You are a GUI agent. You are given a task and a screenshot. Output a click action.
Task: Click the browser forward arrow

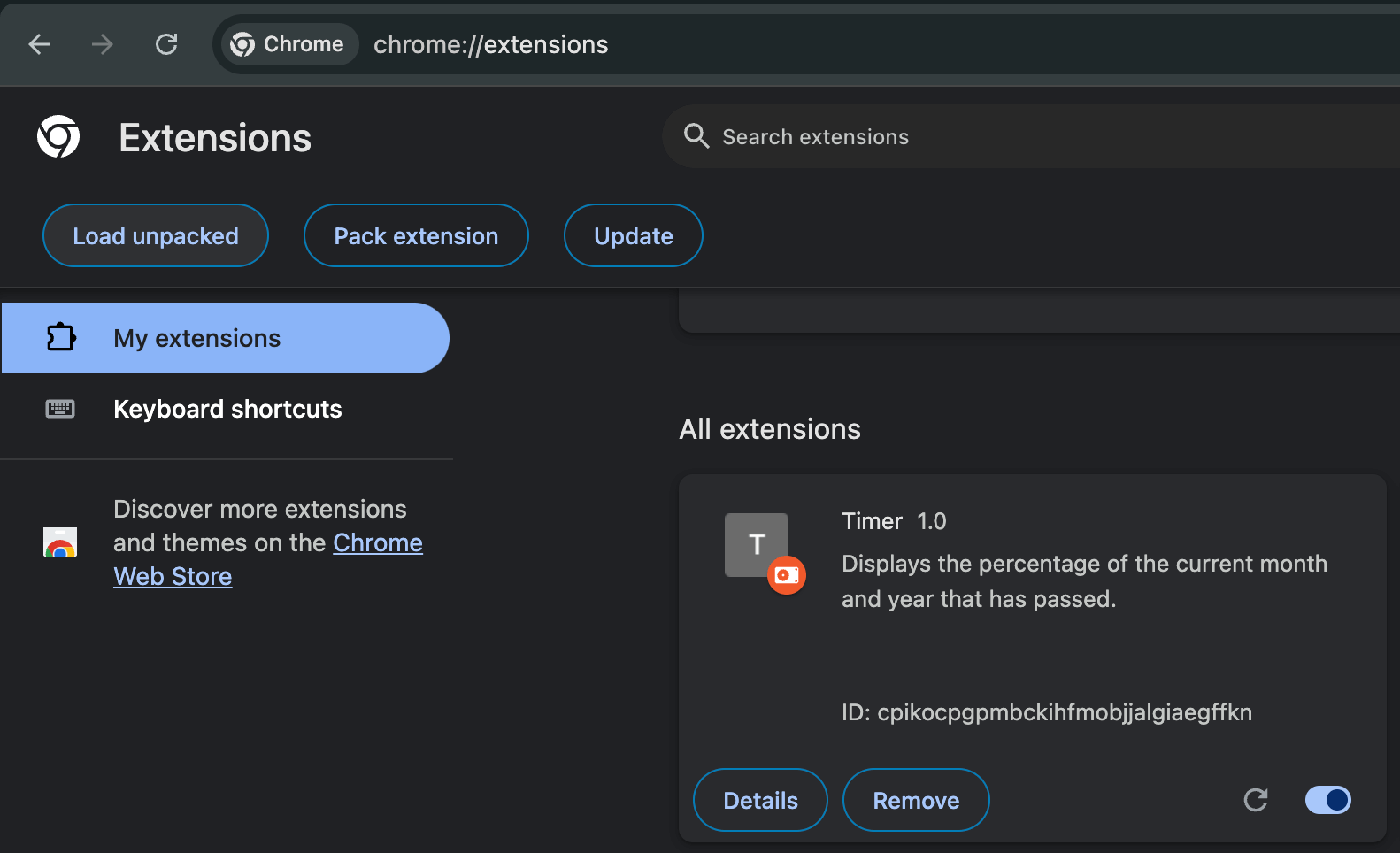coord(103,44)
